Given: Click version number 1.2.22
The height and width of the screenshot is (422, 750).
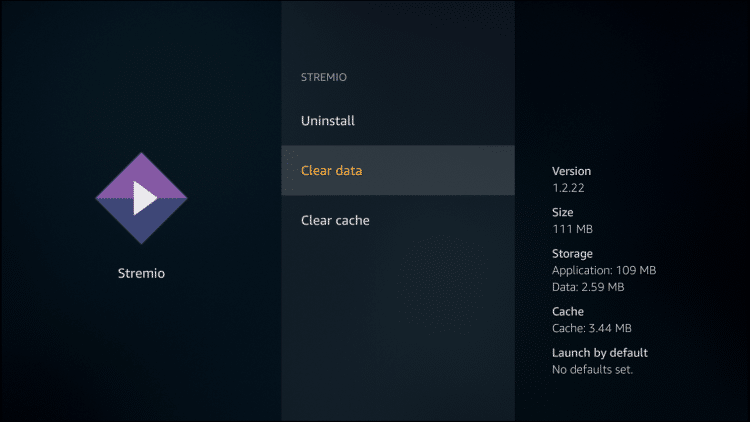Looking at the screenshot, I should (568, 188).
